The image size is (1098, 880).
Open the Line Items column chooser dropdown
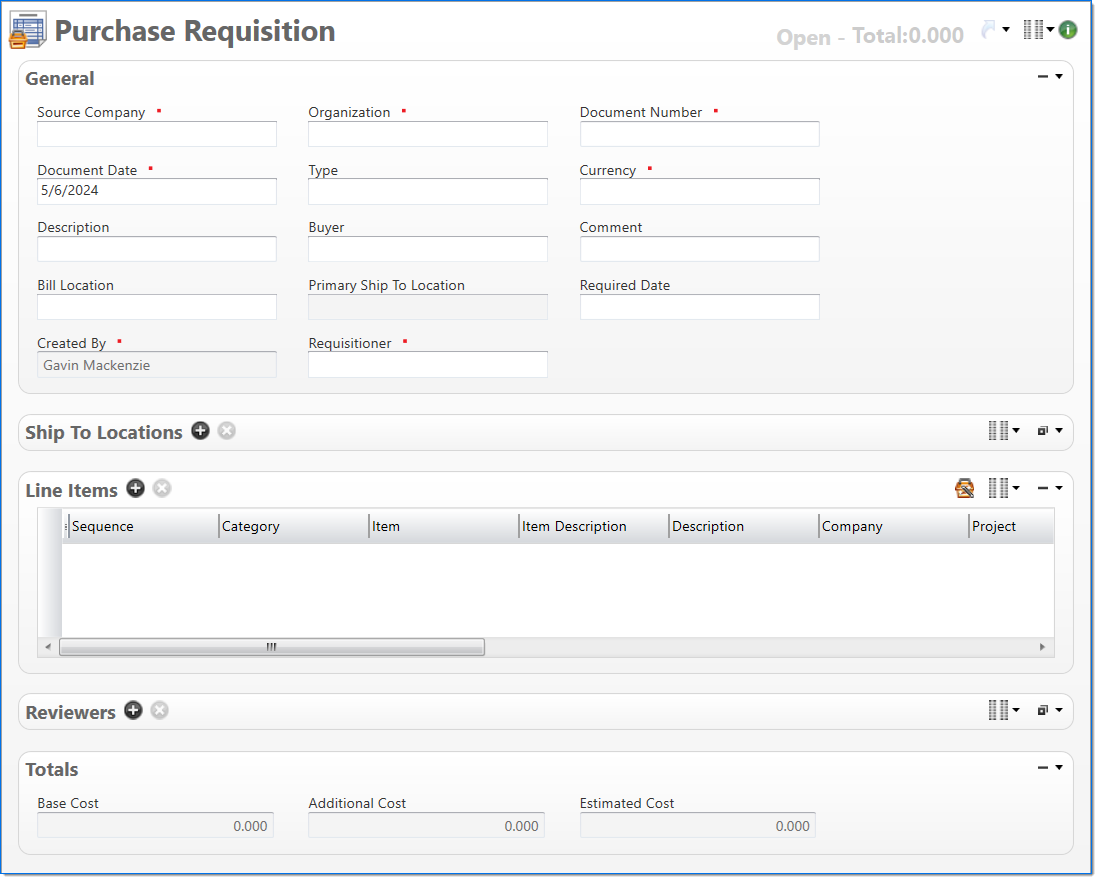(1003, 488)
